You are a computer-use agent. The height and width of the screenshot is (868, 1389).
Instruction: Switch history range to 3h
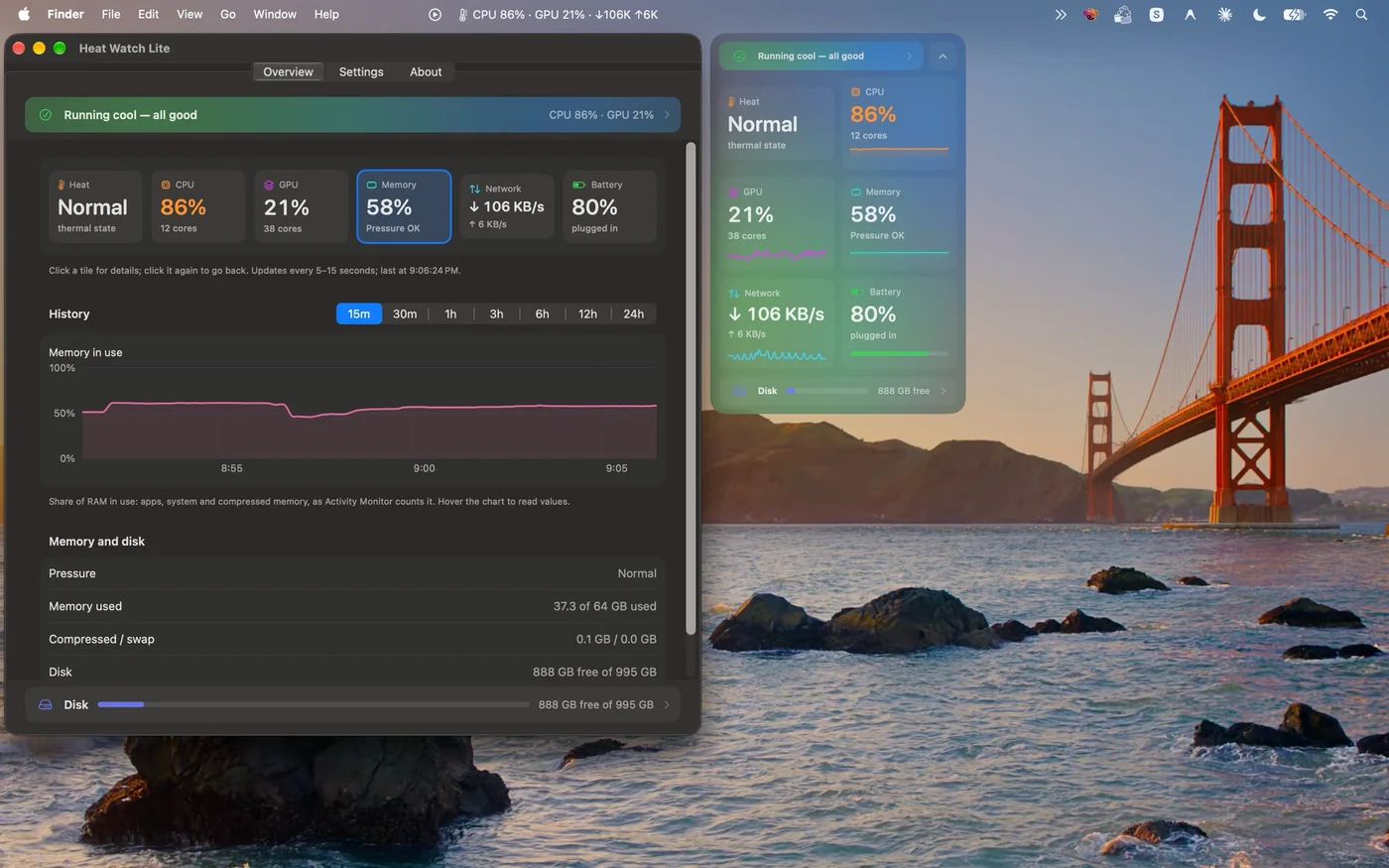(496, 313)
